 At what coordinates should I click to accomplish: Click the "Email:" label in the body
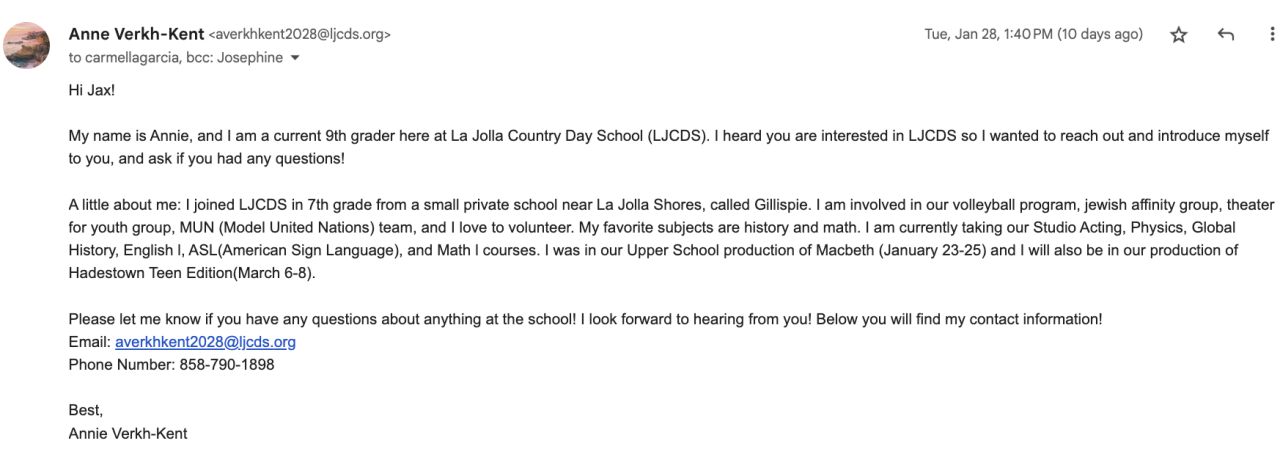[x=89, y=342]
